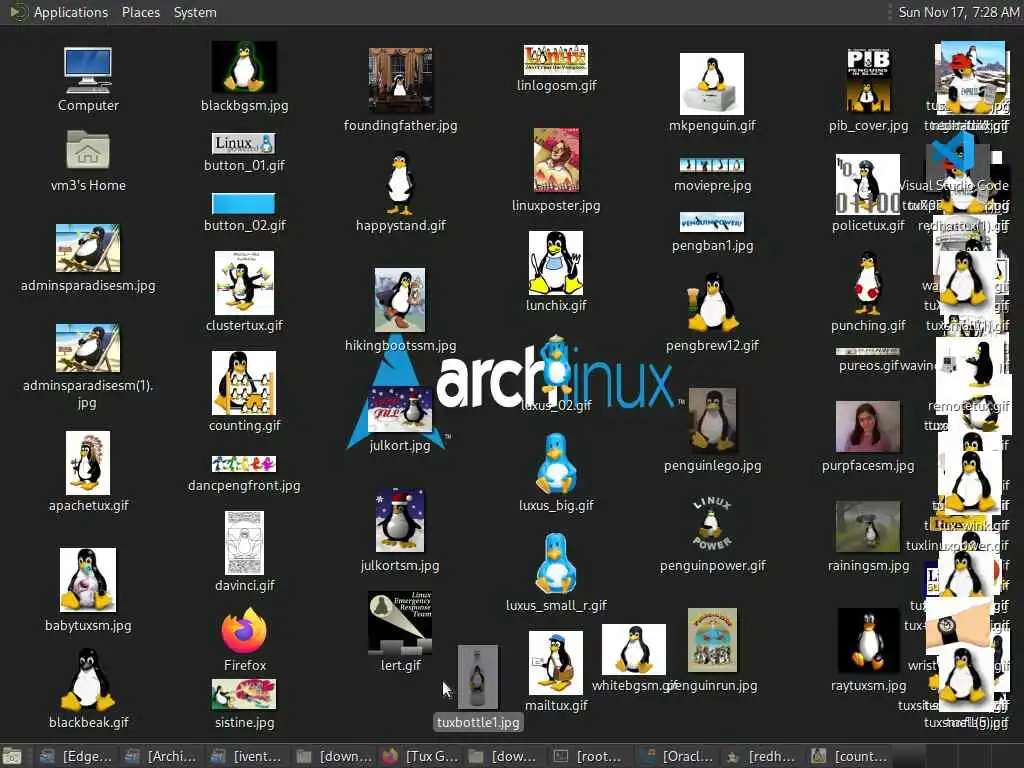Select the punching.gif icon
The image size is (1024, 768).
pos(868,283)
